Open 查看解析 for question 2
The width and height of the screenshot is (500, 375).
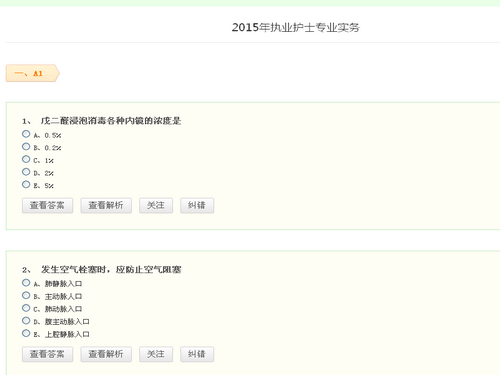[106, 354]
